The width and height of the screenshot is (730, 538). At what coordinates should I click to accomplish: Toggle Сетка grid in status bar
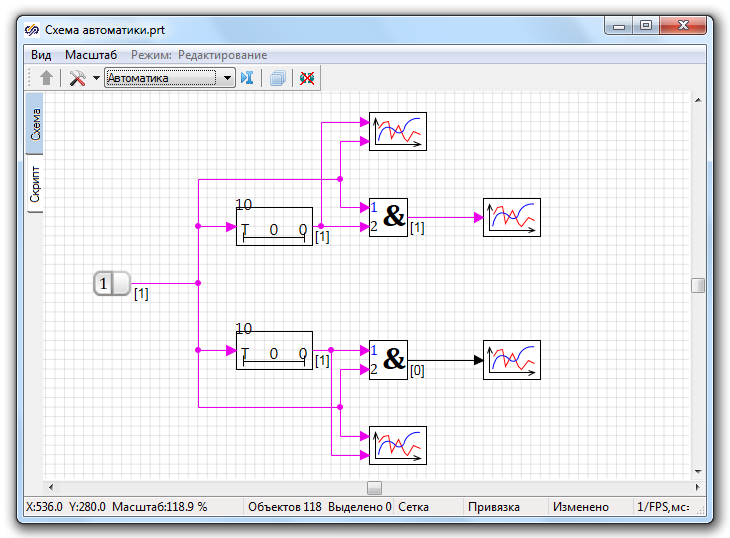pyautogui.click(x=413, y=507)
